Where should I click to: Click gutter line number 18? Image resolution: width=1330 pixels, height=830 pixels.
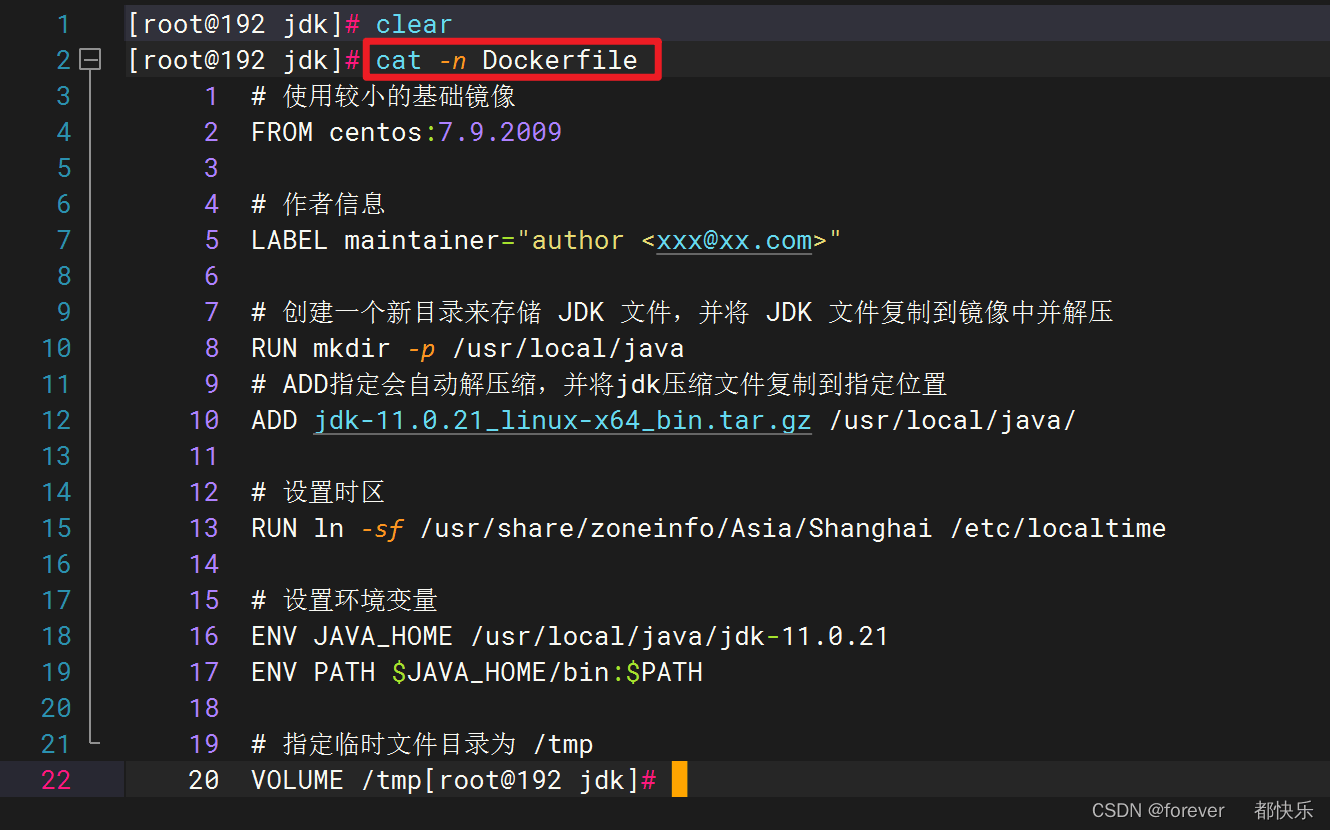pyautogui.click(x=56, y=636)
